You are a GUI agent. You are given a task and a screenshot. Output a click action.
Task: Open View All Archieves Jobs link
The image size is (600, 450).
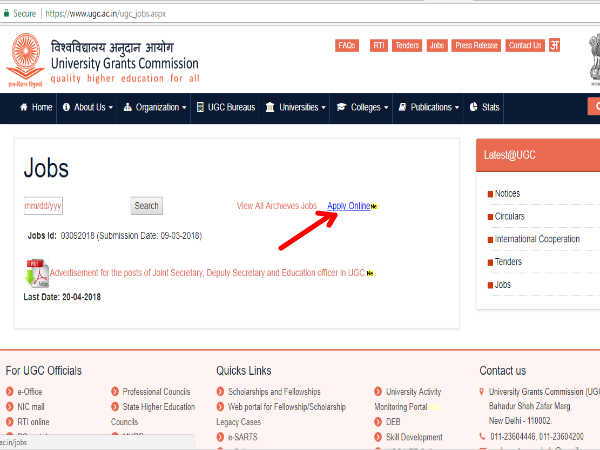277,206
